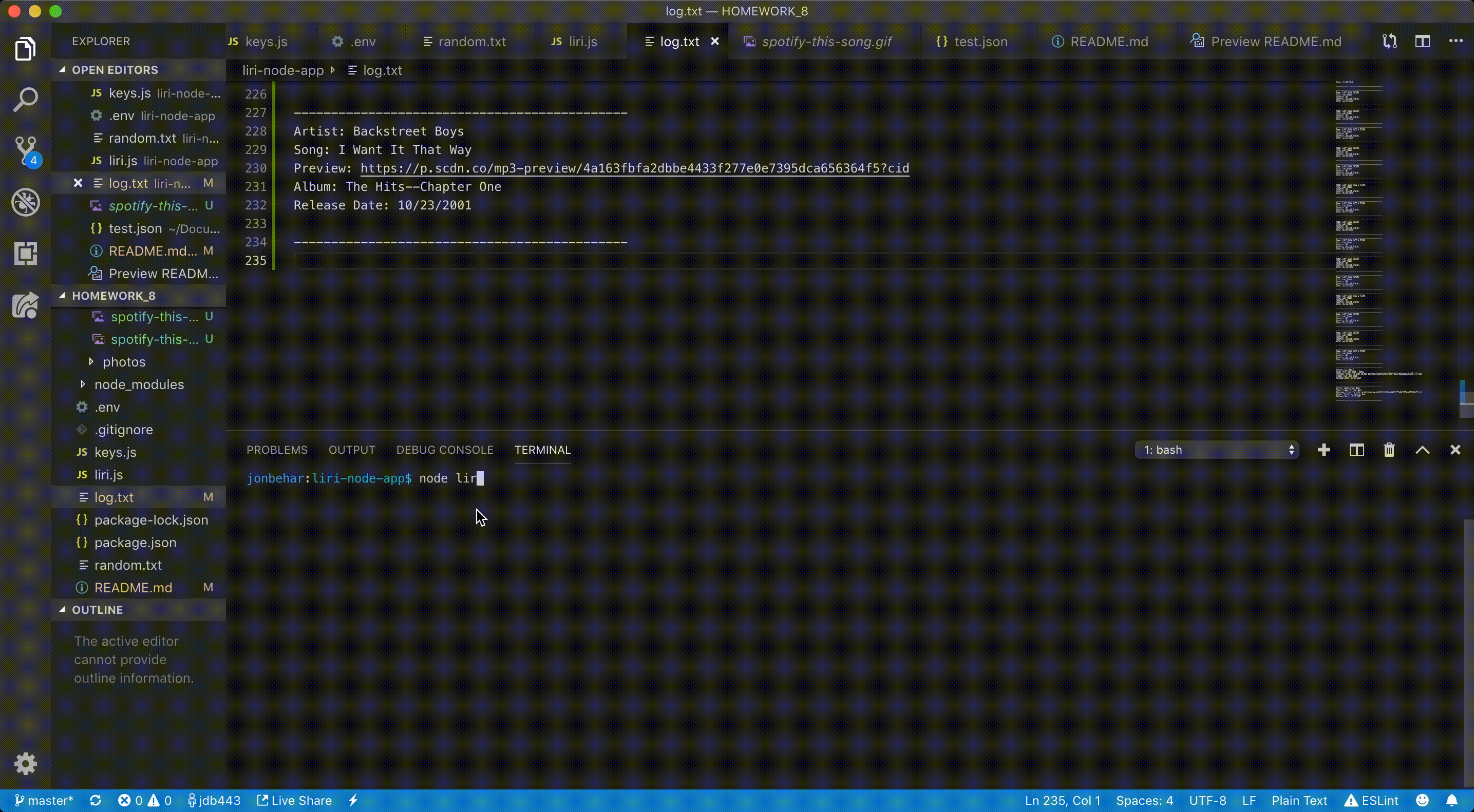Open the Debug view from the activity bar
The height and width of the screenshot is (812, 1474).
click(x=26, y=202)
